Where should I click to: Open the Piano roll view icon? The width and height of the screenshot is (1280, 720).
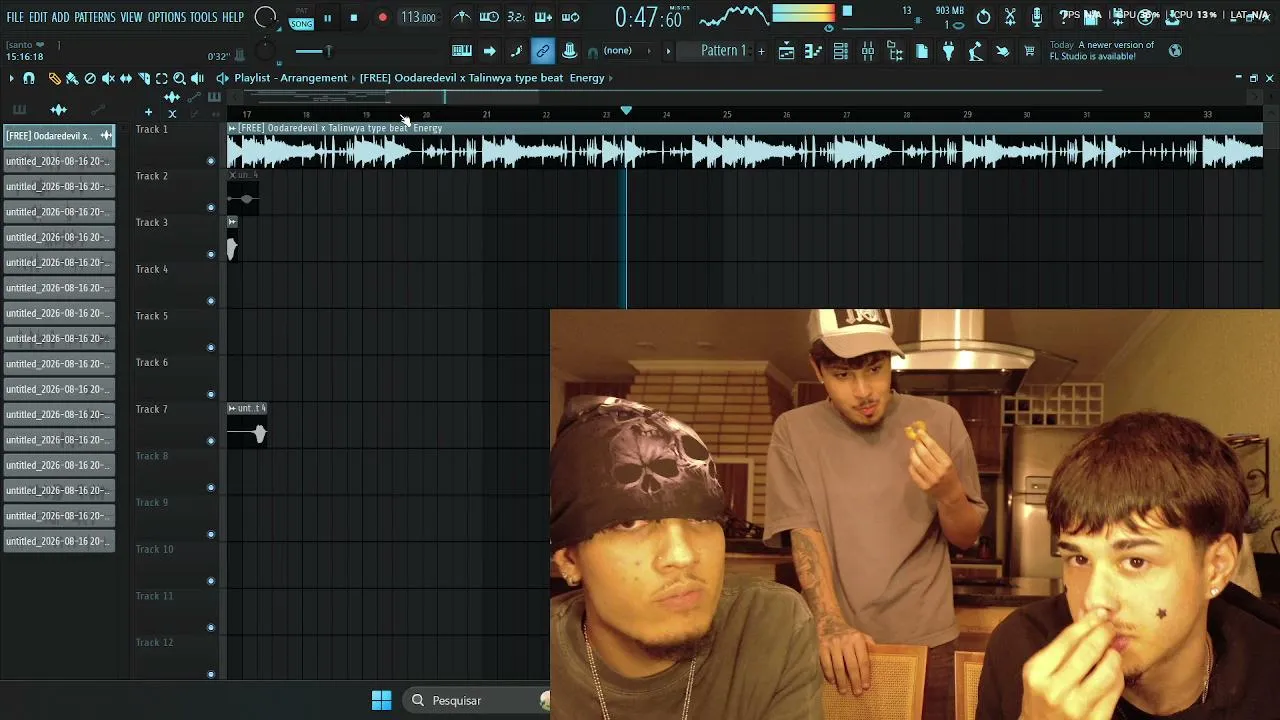pos(814,51)
